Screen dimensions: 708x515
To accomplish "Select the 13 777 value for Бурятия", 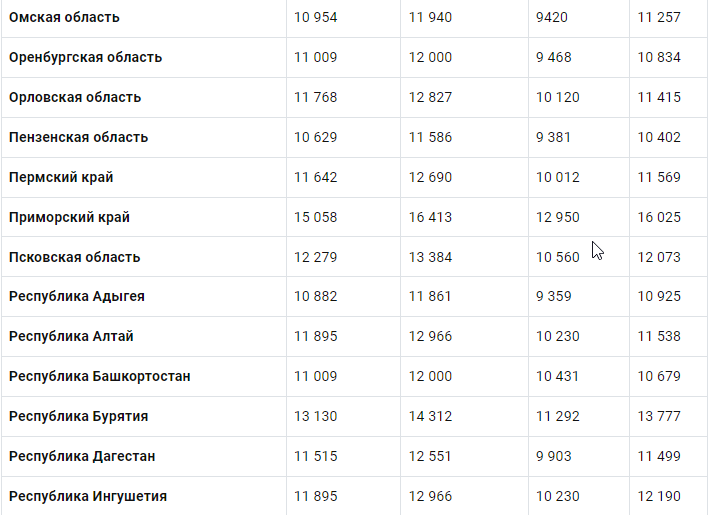I will 659,416.
